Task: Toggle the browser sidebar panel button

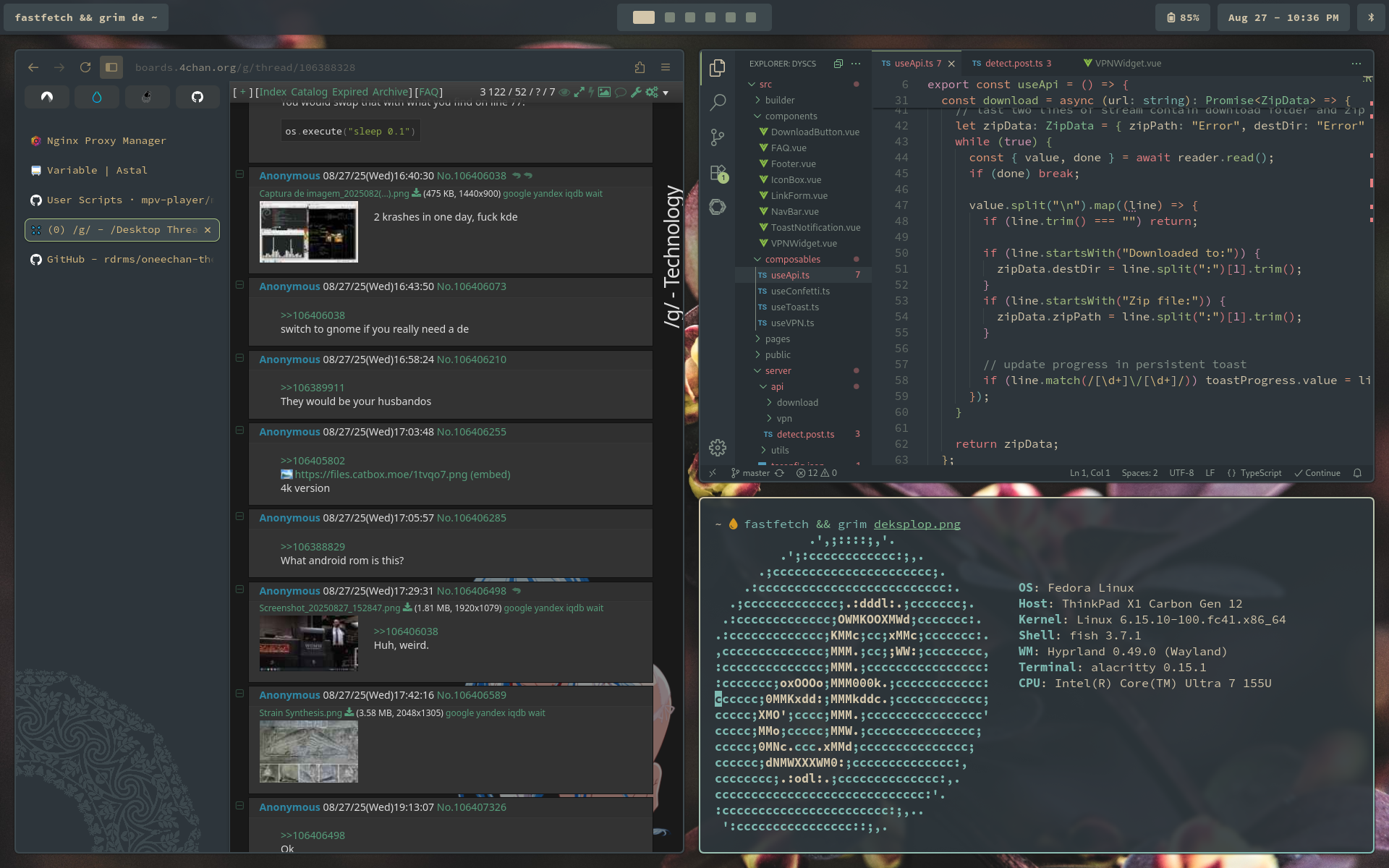Action: point(111,67)
